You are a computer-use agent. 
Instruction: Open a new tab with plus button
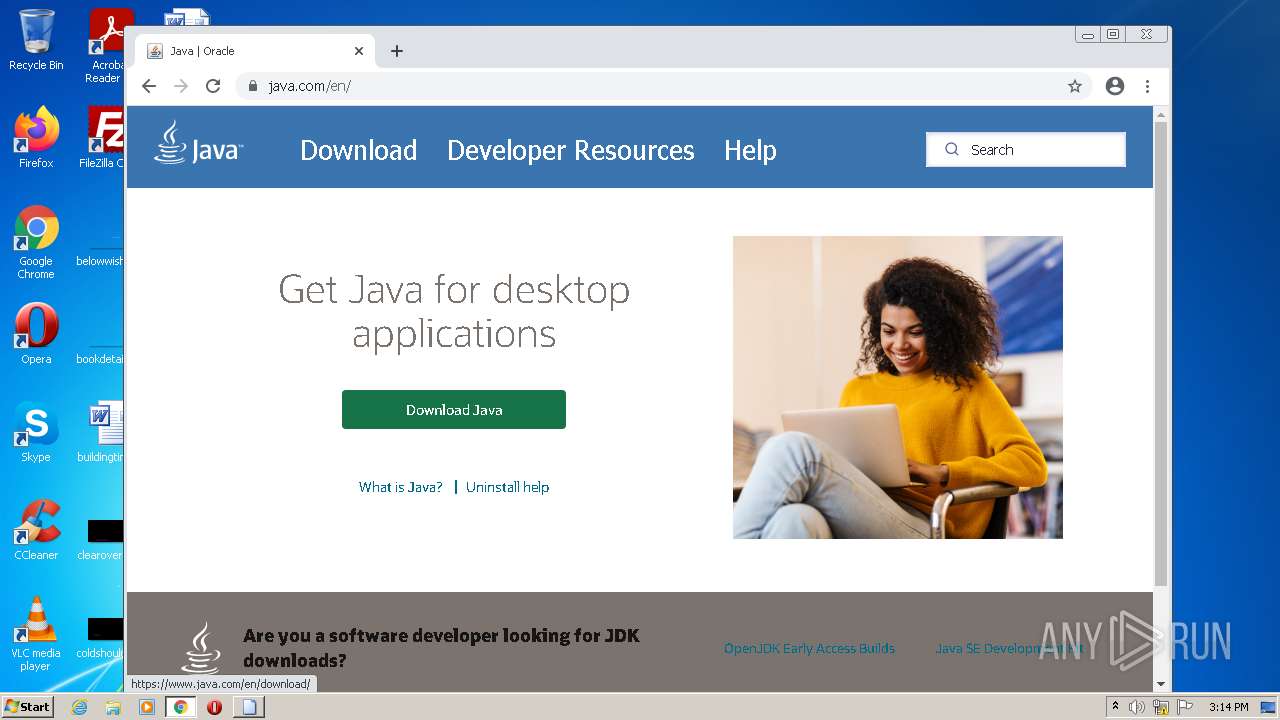[397, 51]
